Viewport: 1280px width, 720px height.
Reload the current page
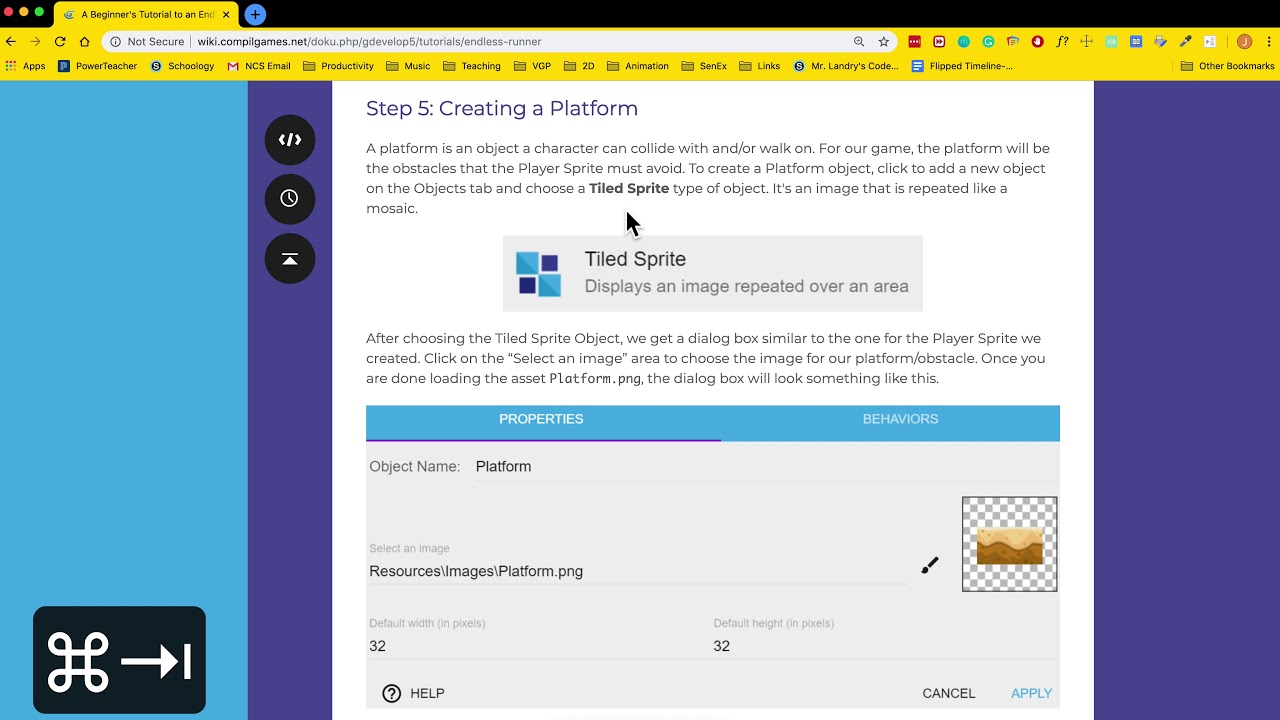pyautogui.click(x=60, y=41)
